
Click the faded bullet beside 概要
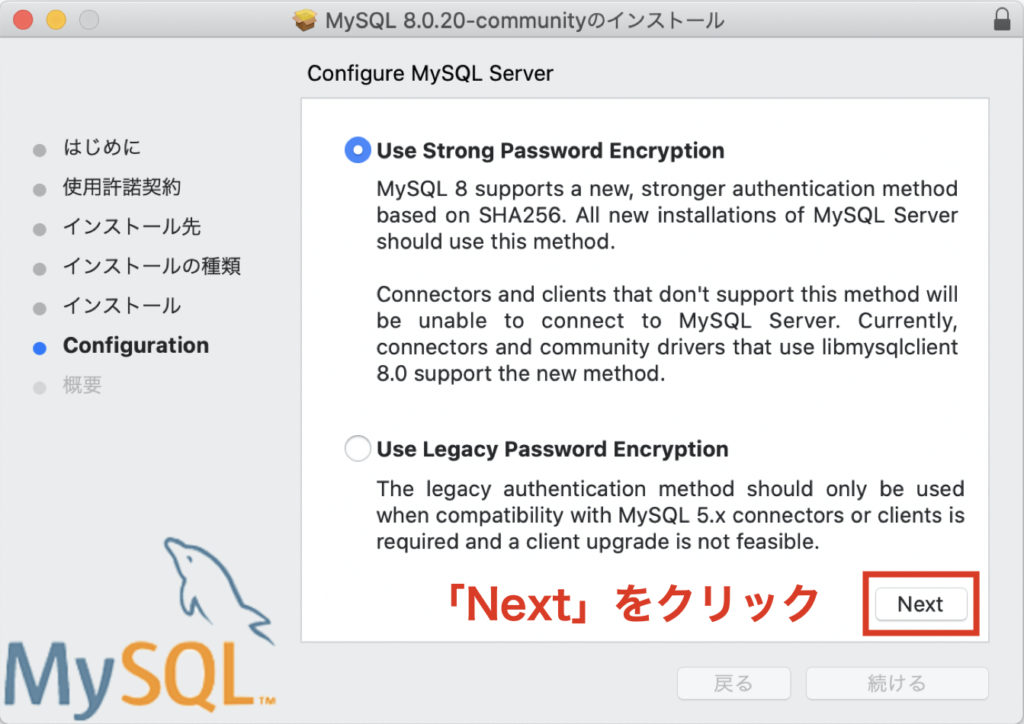(40, 388)
